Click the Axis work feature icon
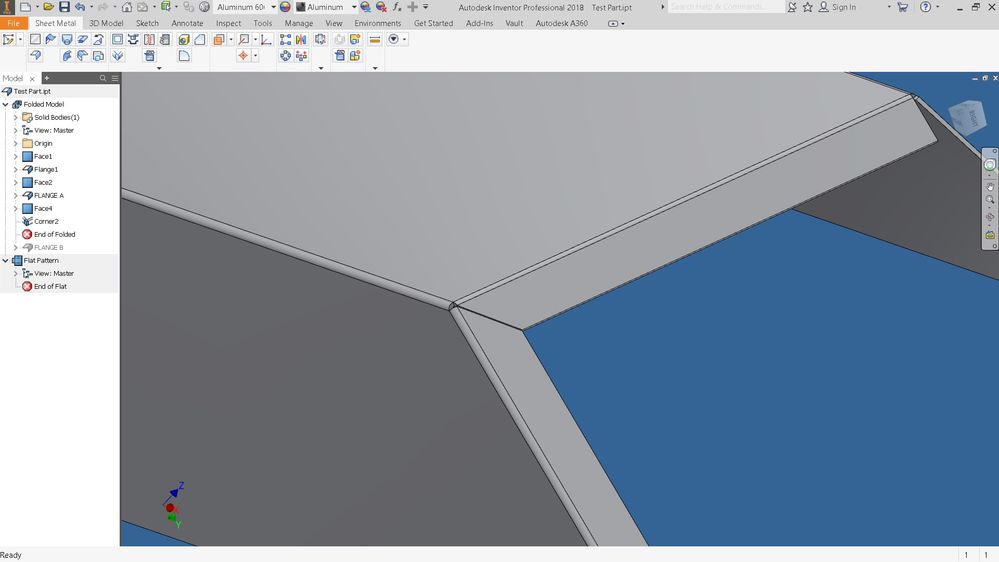The height and width of the screenshot is (562, 999). 243,40
